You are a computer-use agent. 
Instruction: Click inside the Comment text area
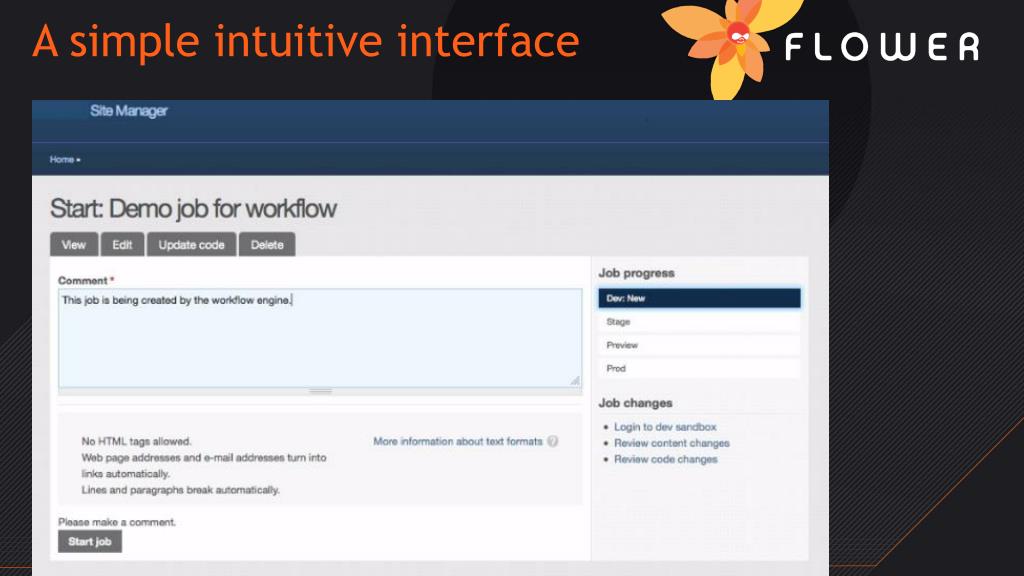320,338
